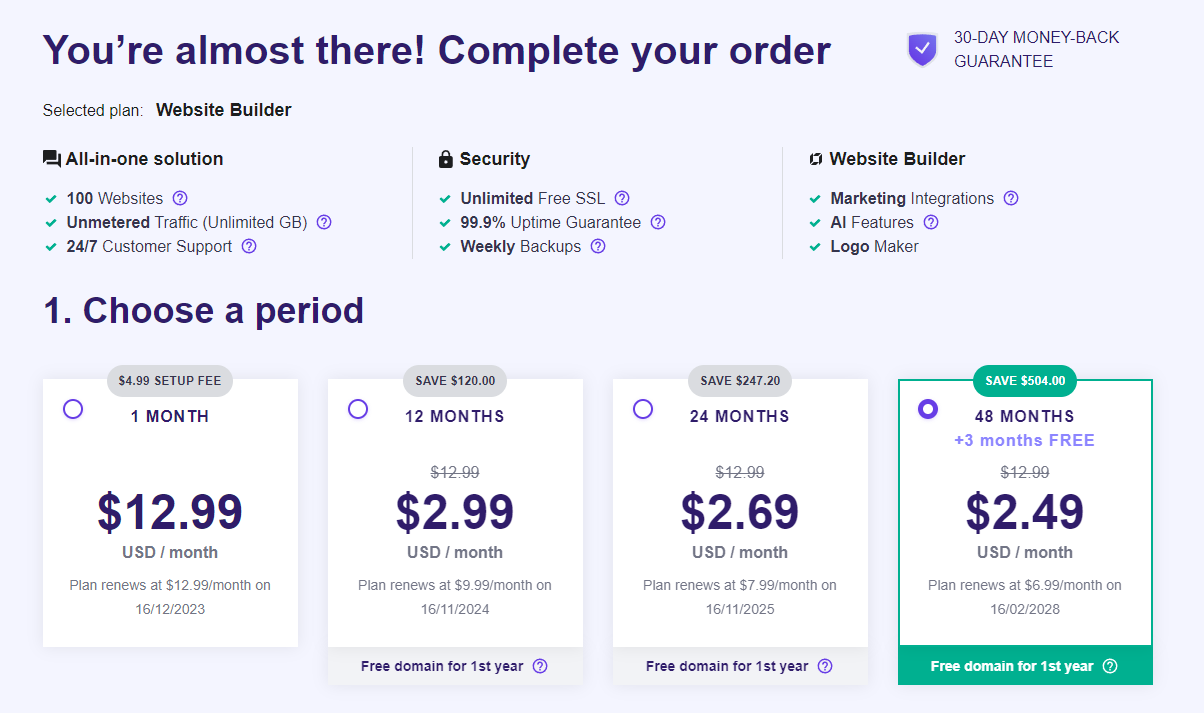Click help icon next to Customer Support
The image size is (1204, 713).
(x=249, y=246)
